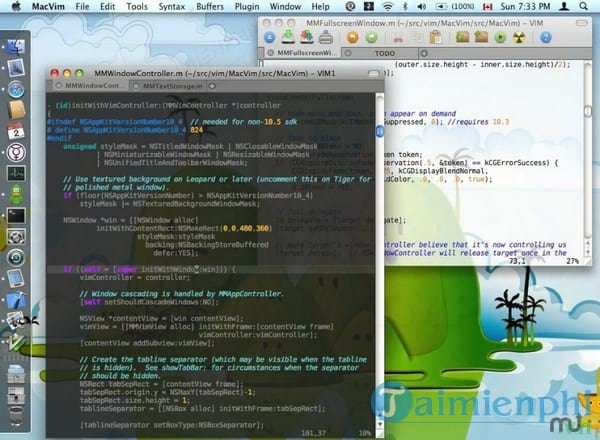Open the File menu
The image size is (600, 440).
click(82, 7)
